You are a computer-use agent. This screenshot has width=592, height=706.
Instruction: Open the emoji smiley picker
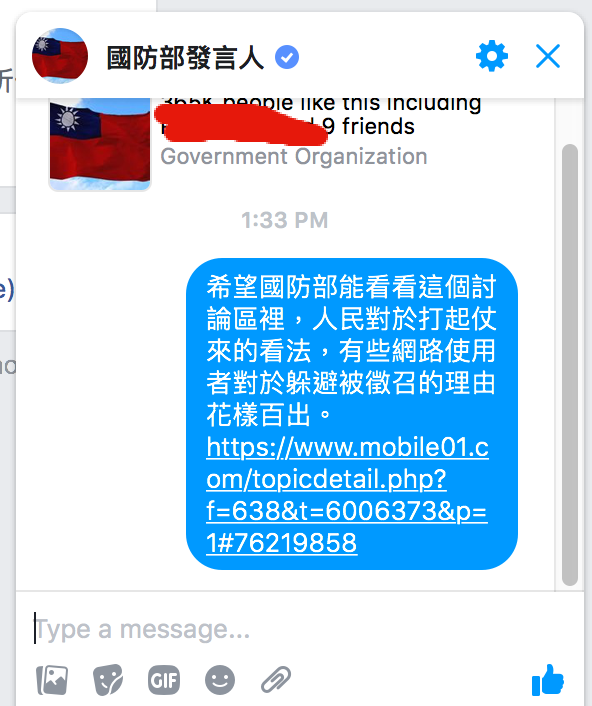coord(220,679)
